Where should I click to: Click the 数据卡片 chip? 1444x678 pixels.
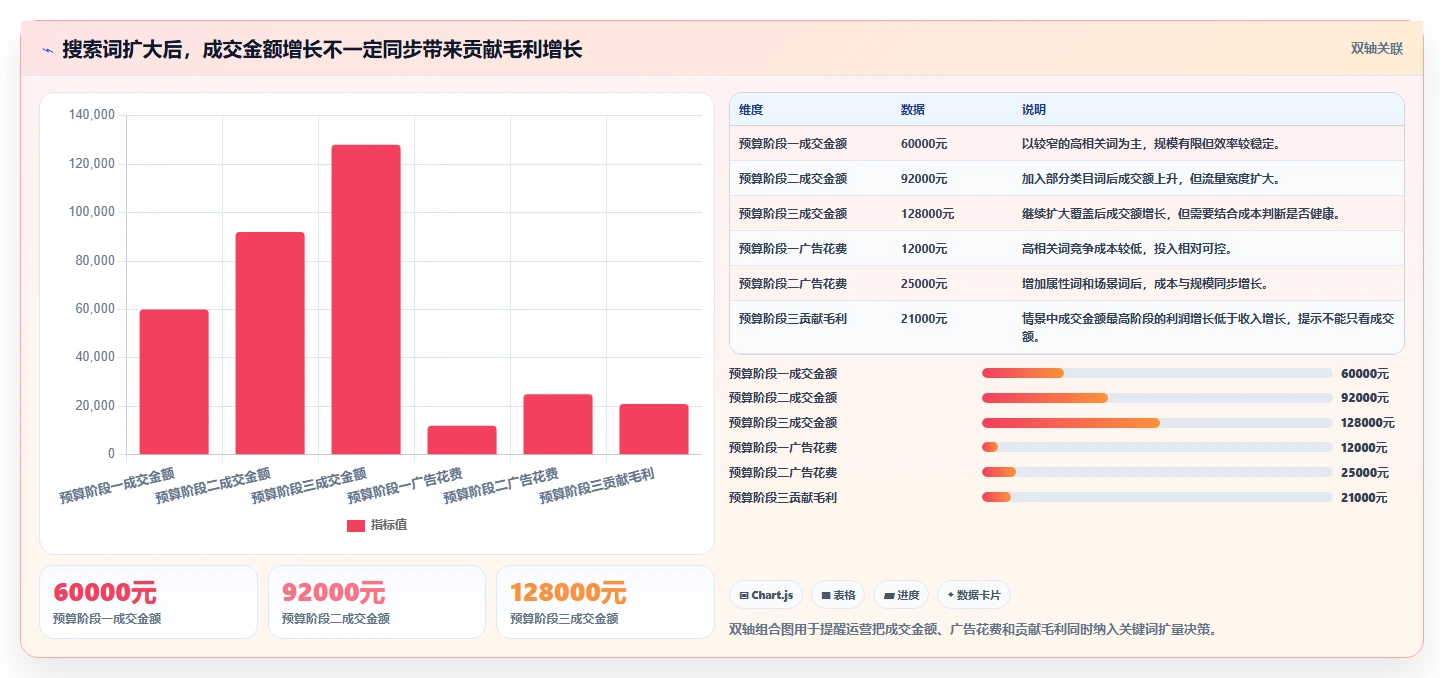coord(974,595)
